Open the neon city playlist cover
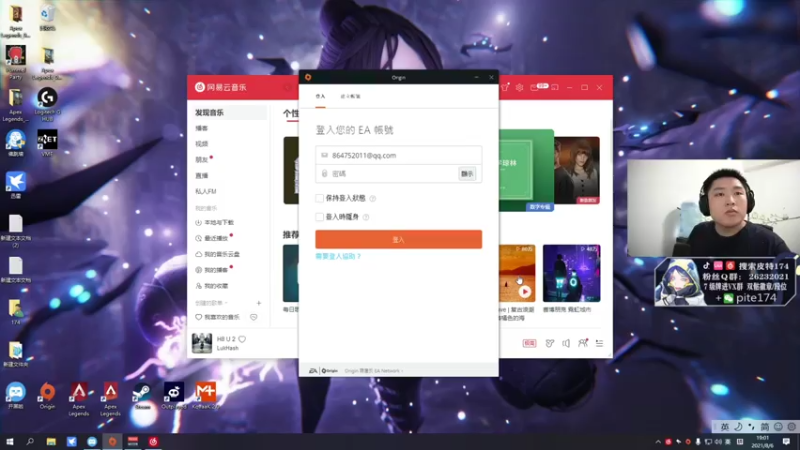Image resolution: width=800 pixels, height=450 pixels. (571, 273)
